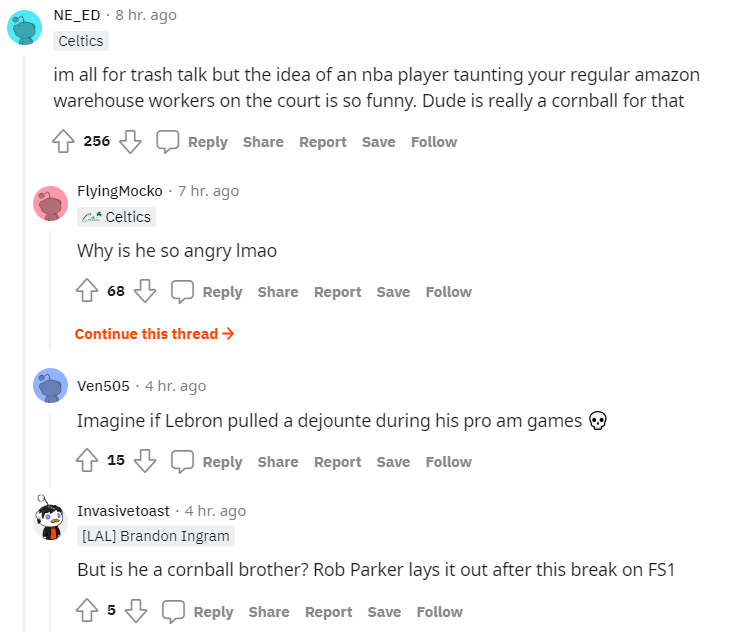The width and height of the screenshot is (735, 632).
Task: Upvote NE_ED's comment with 256 points
Action: coord(63,141)
